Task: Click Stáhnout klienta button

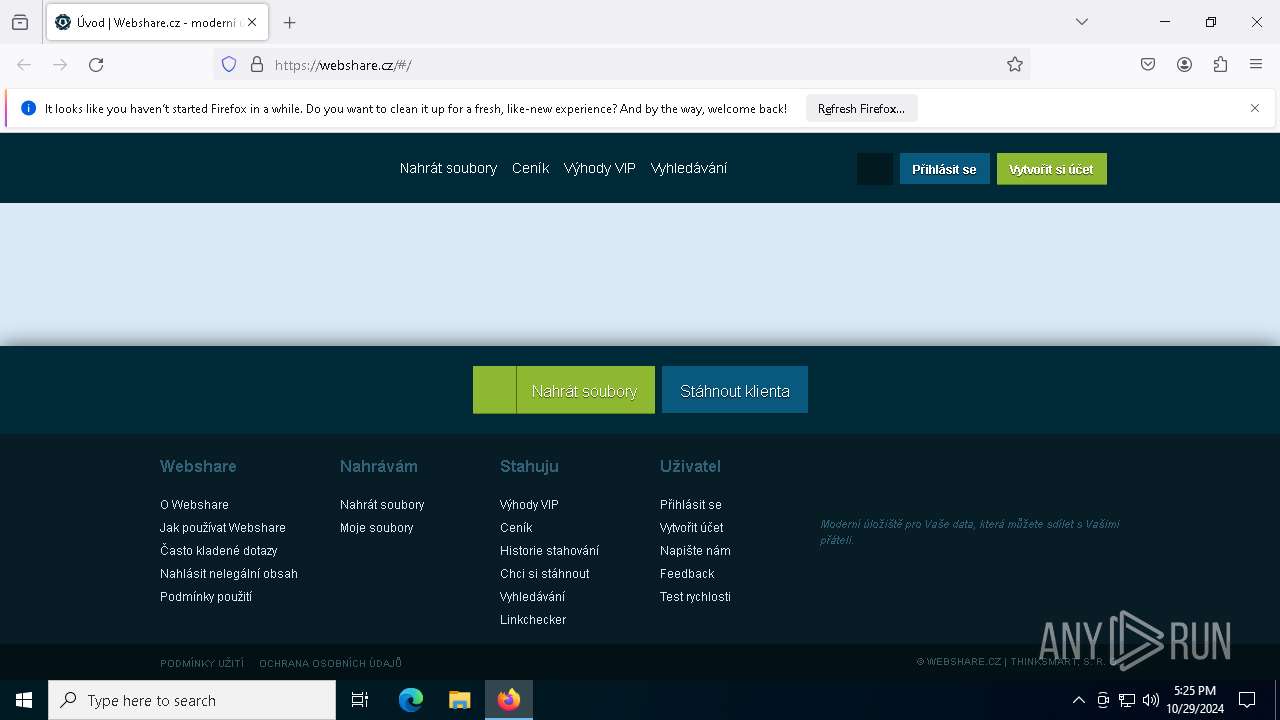Action: pos(735,390)
